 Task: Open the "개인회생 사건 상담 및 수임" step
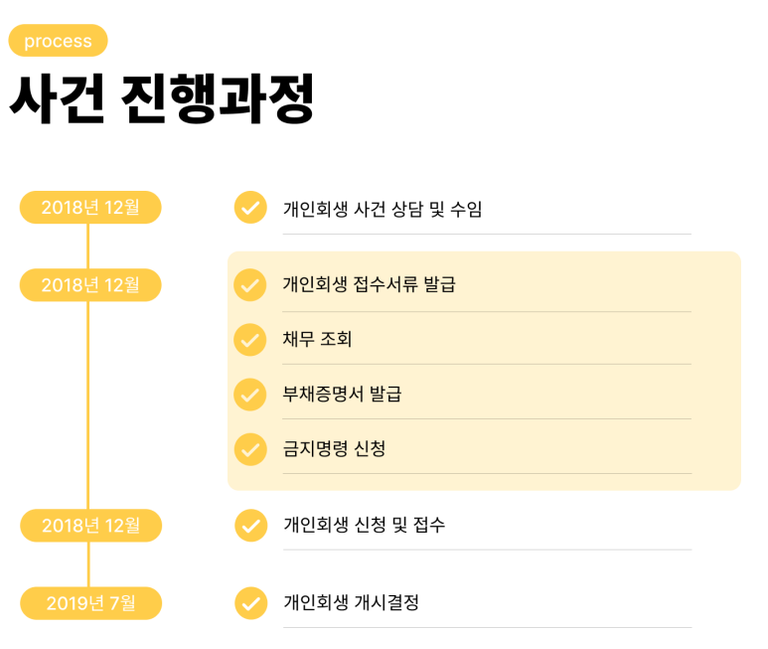(382, 209)
